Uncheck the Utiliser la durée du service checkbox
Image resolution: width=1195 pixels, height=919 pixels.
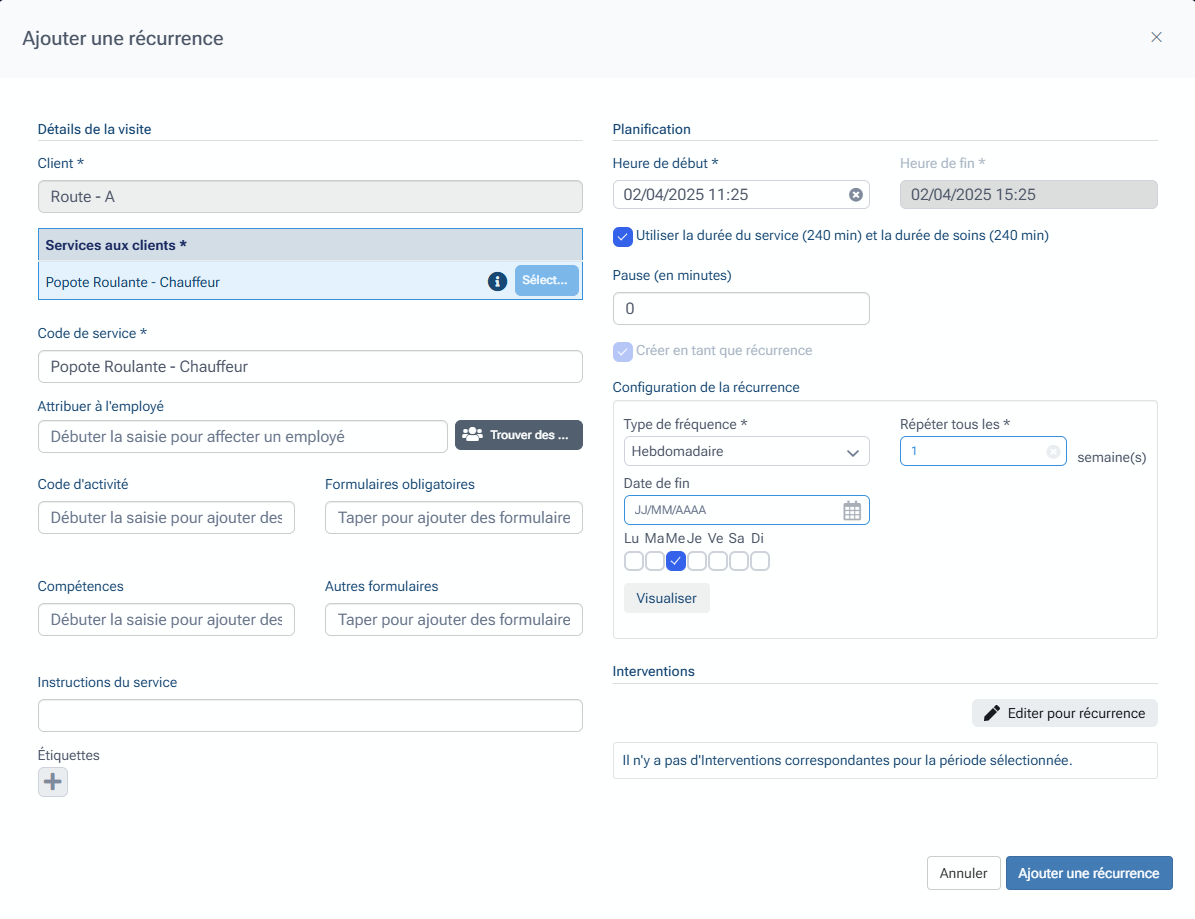coord(623,237)
